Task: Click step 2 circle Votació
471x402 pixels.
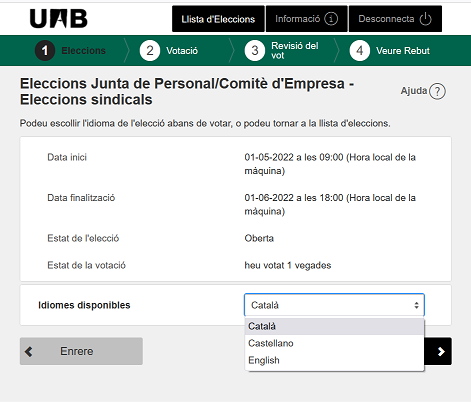Action: click(150, 51)
